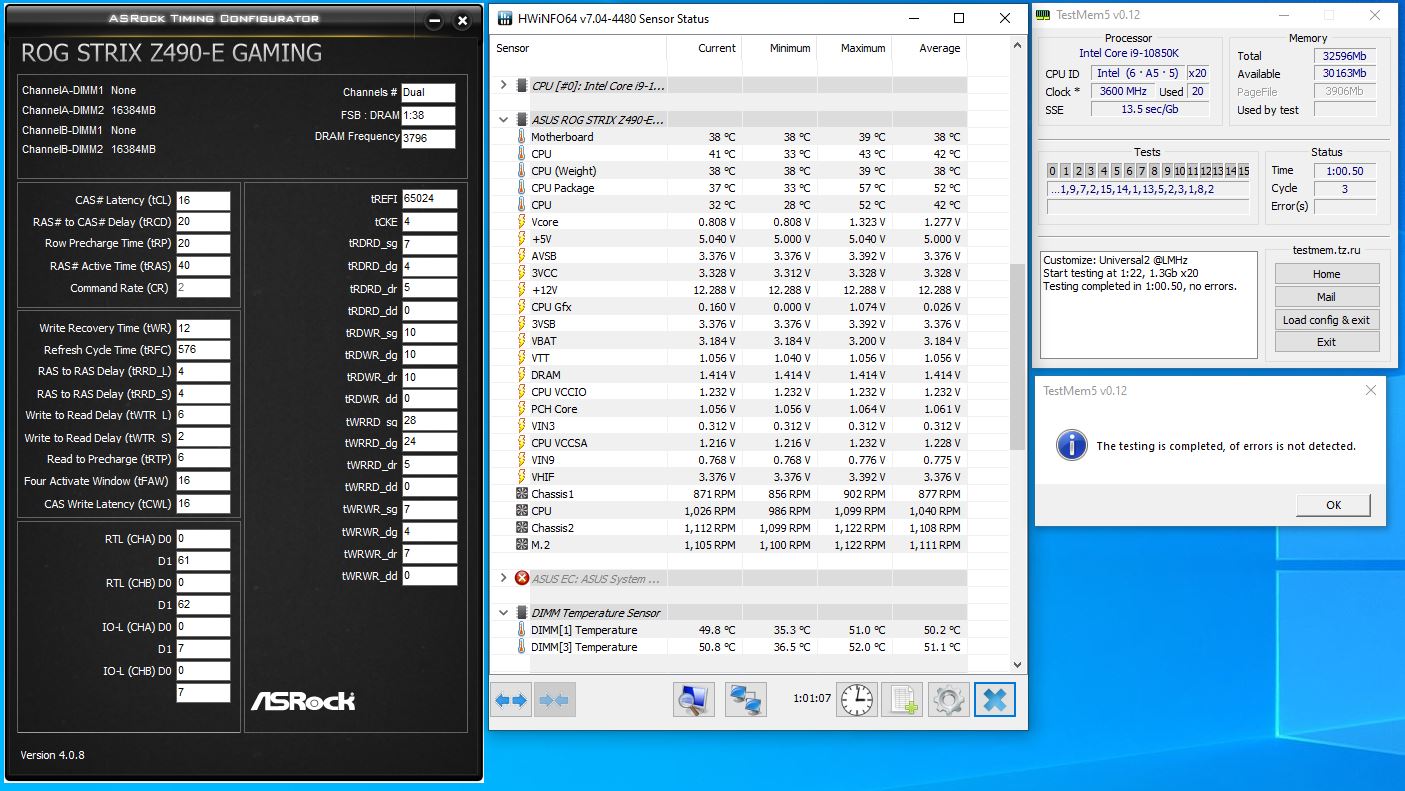Click the TestMem5 Total memory field 32596Mb

1344,56
